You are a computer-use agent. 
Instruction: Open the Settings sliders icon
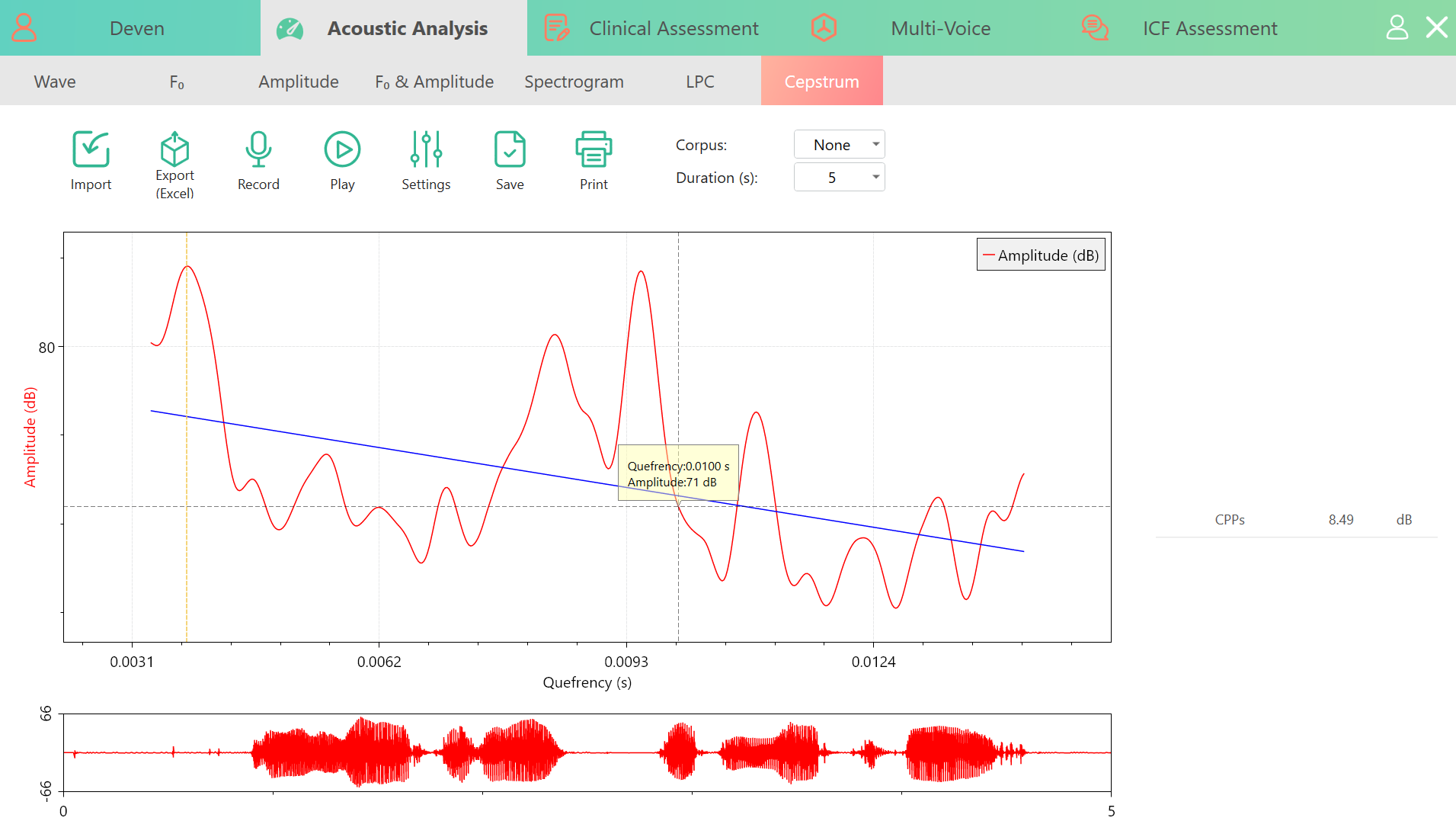tap(426, 149)
